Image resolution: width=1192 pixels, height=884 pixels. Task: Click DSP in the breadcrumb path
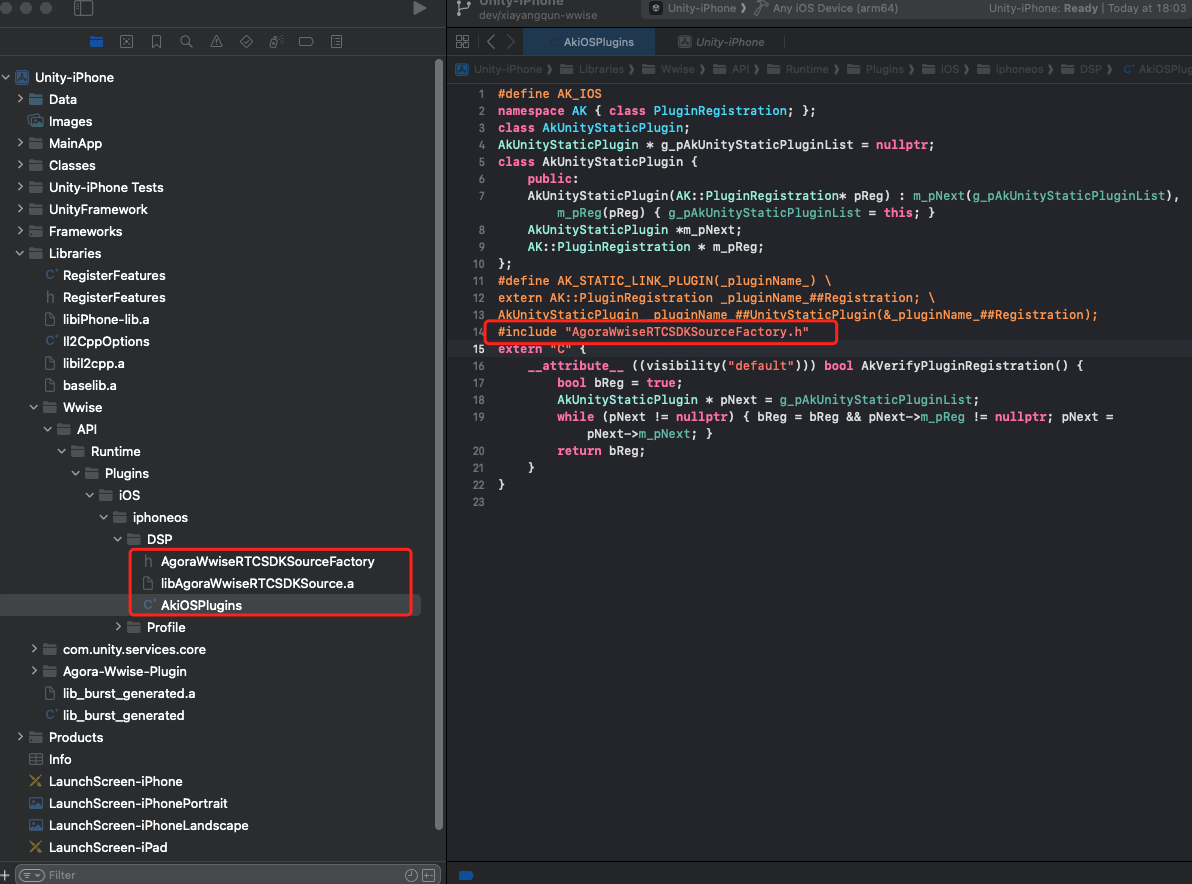point(1081,69)
